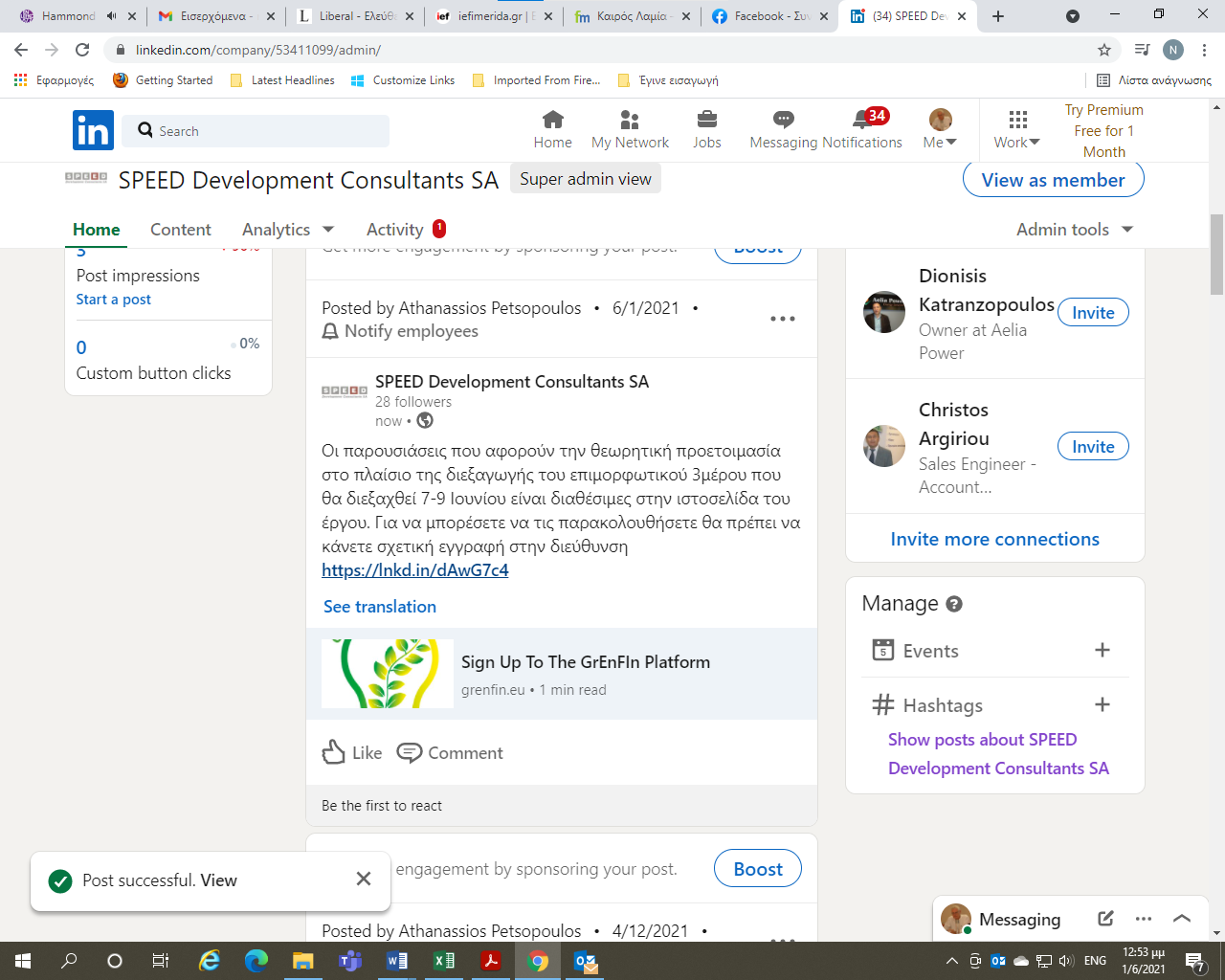Click the Boost button
The width and height of the screenshot is (1225, 980).
pos(758,869)
